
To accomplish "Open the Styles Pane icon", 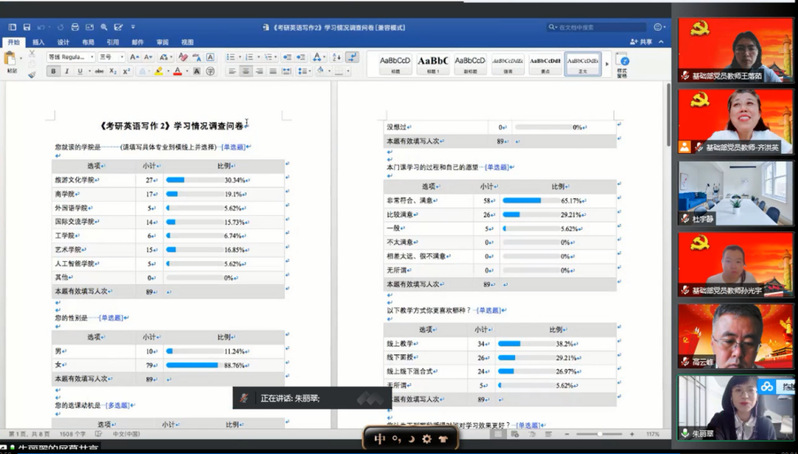I will 622,62.
